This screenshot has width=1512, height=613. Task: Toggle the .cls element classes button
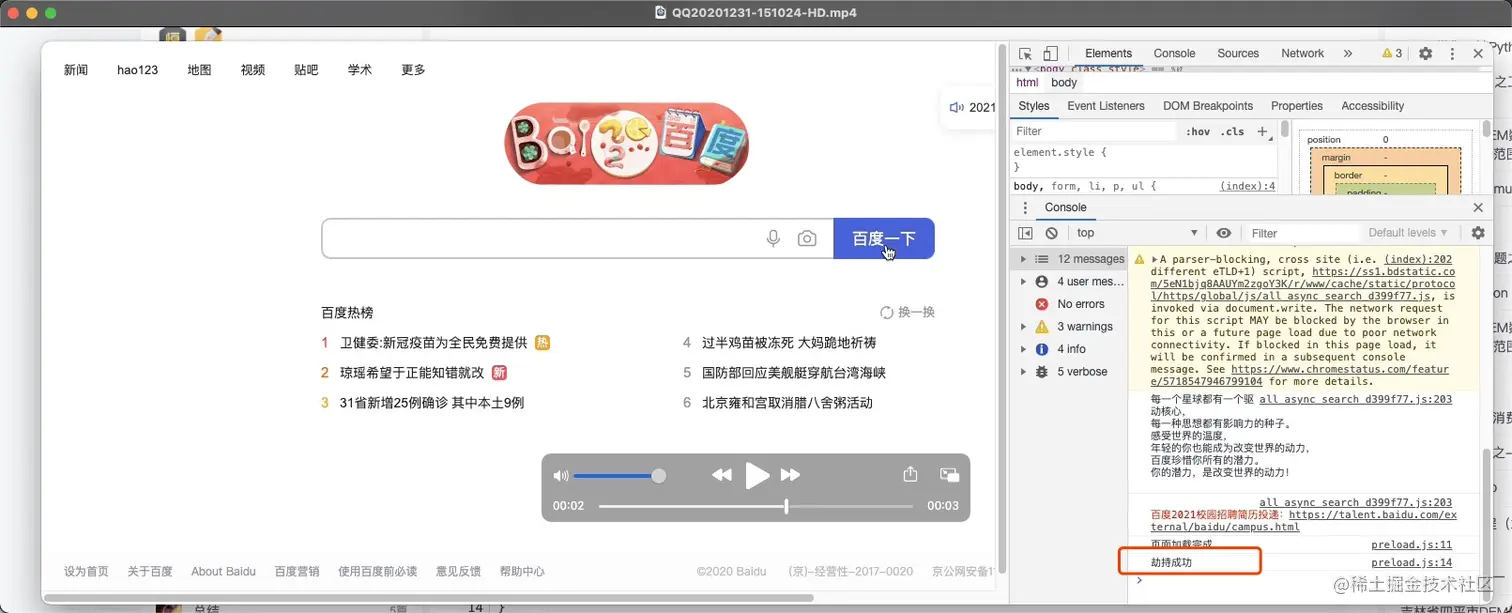(x=1232, y=131)
